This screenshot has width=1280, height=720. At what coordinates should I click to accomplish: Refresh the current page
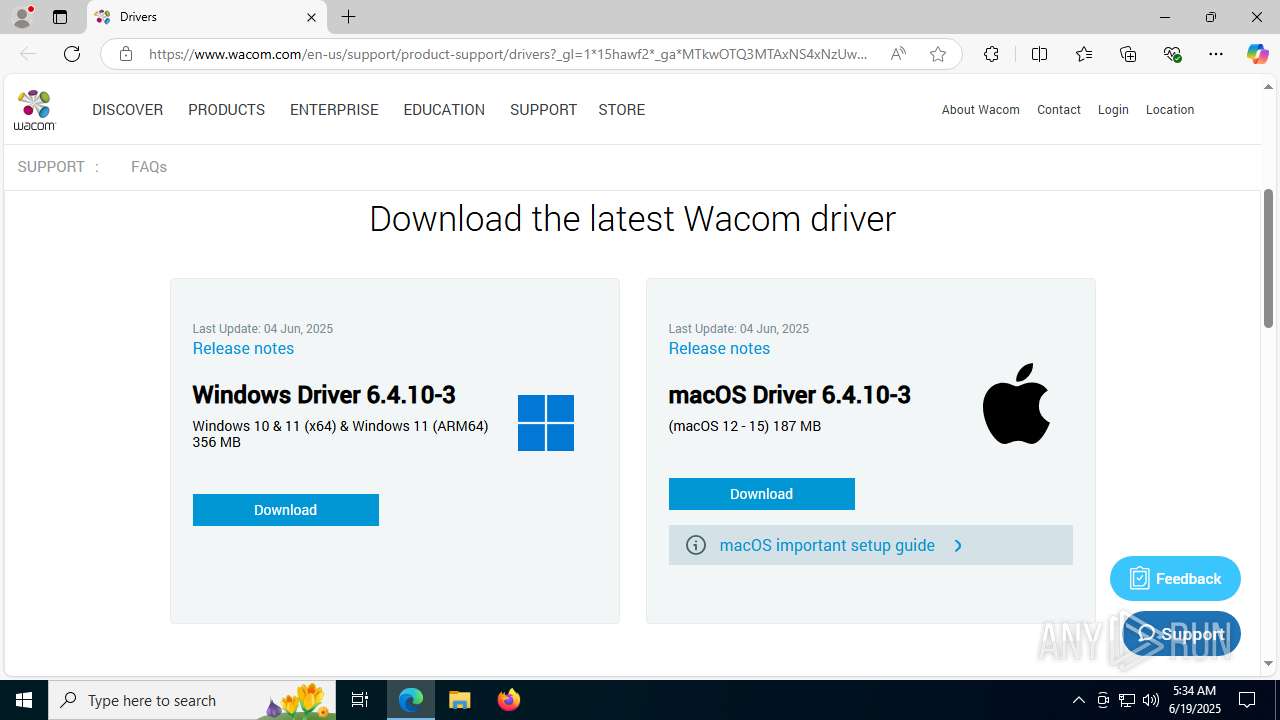[x=72, y=54]
